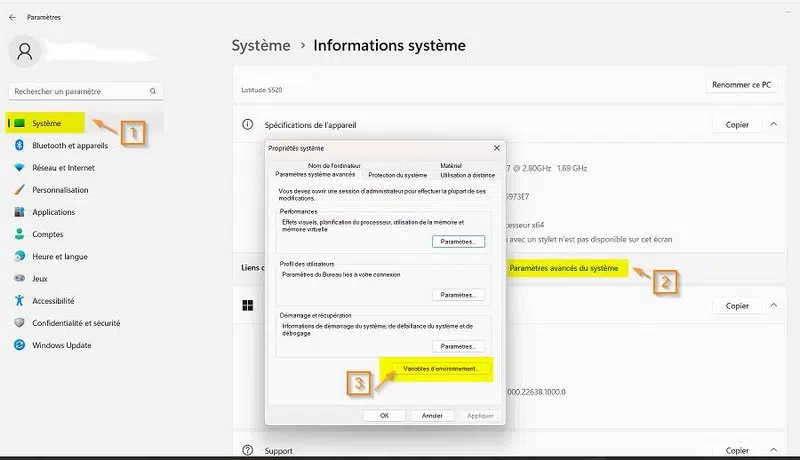Confirm dialog with OK button
Screen dimensions: 800x460
pyautogui.click(x=384, y=416)
